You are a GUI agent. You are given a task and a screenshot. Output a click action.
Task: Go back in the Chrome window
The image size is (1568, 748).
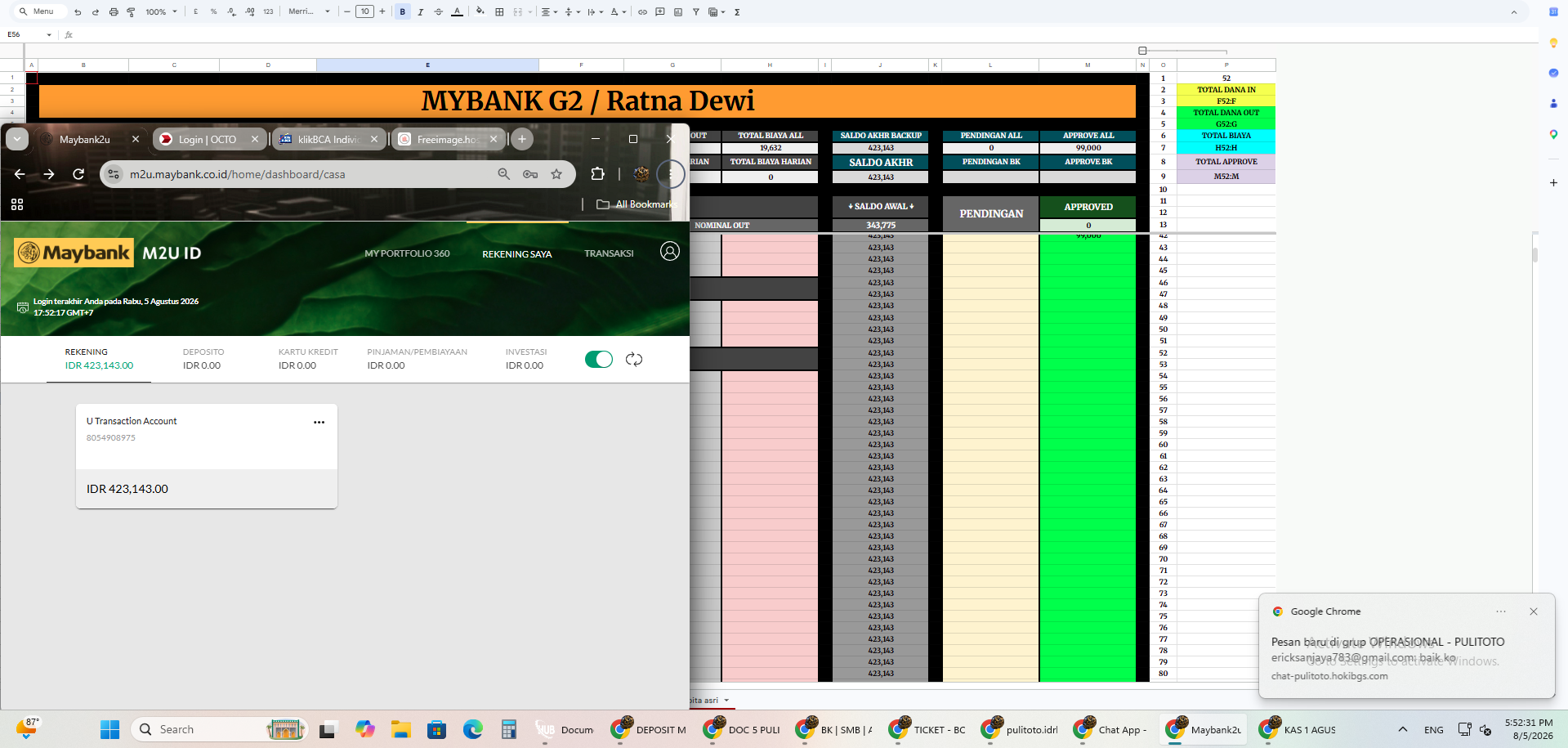pos(20,174)
